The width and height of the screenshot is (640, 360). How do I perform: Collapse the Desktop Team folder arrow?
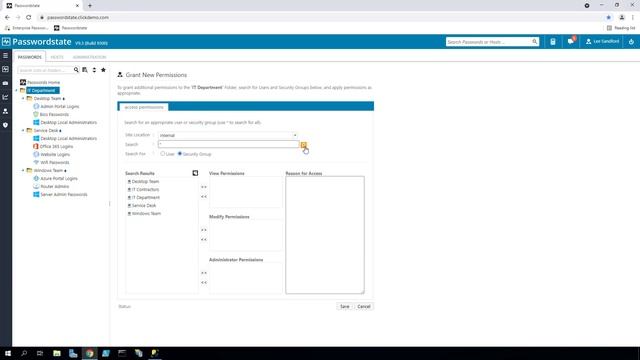point(23,98)
